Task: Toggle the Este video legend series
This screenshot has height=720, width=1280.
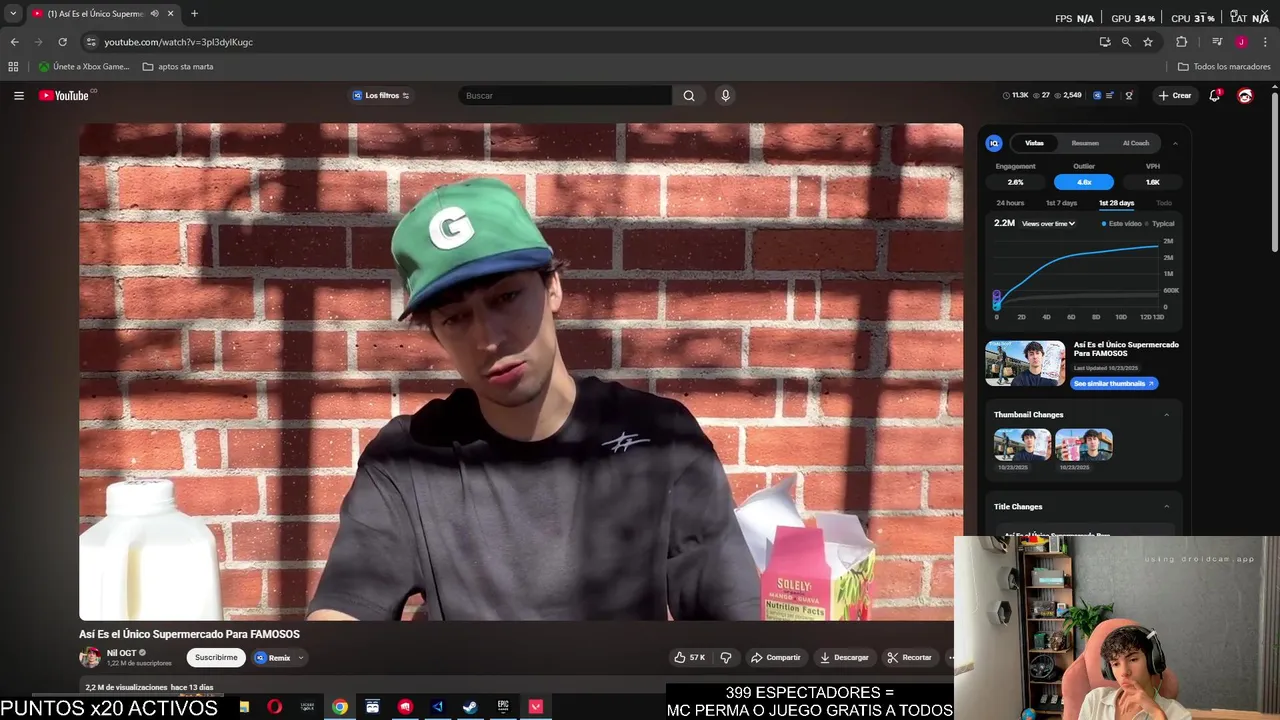Action: pos(1121,224)
